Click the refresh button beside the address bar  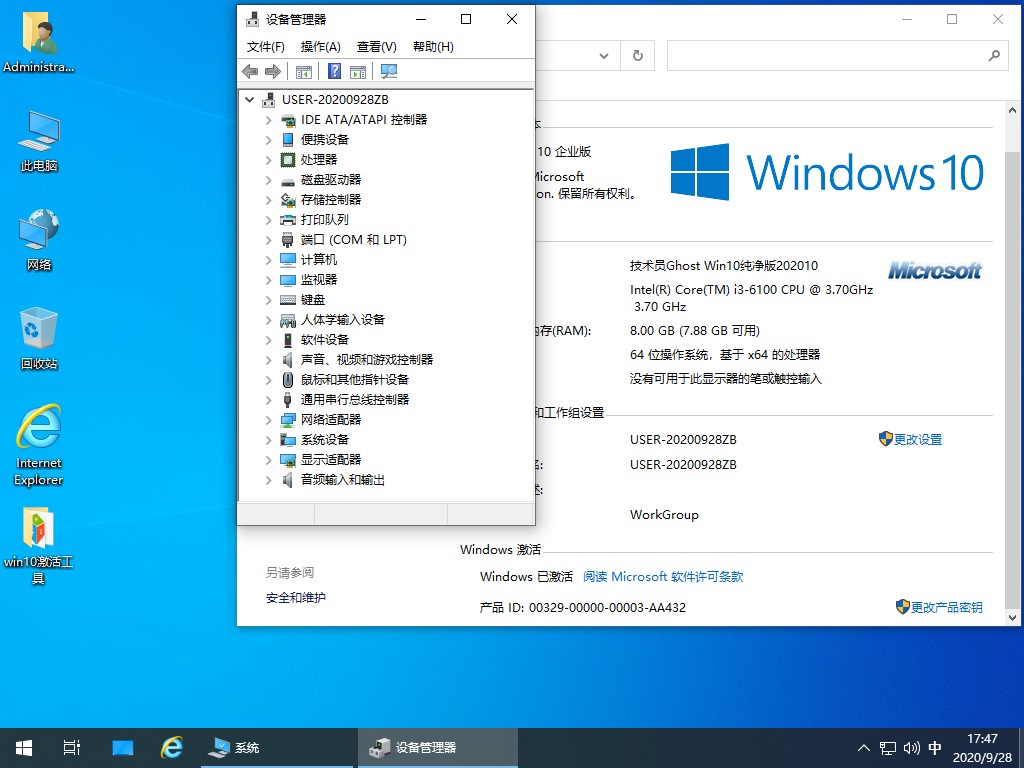coord(637,56)
